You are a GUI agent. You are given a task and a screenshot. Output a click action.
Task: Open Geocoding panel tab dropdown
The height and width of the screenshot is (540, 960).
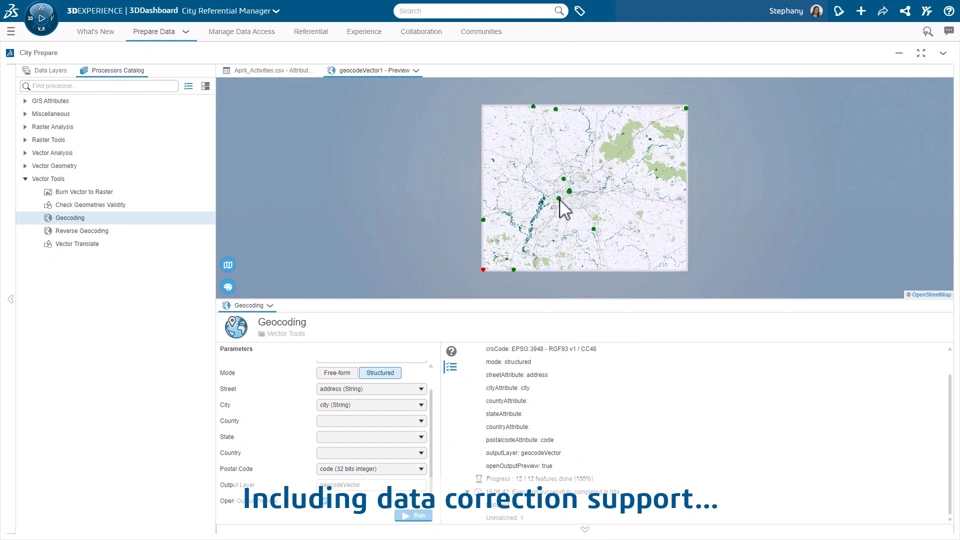click(269, 306)
